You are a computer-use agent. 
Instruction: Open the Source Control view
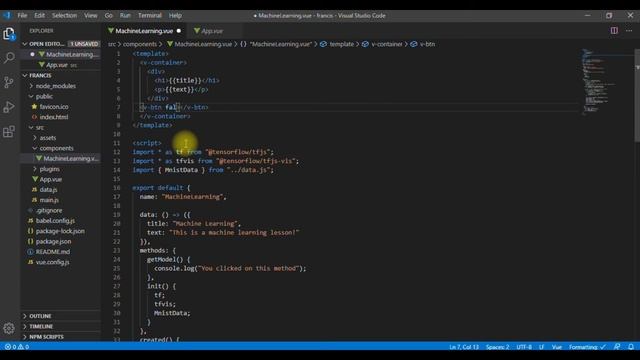9,82
